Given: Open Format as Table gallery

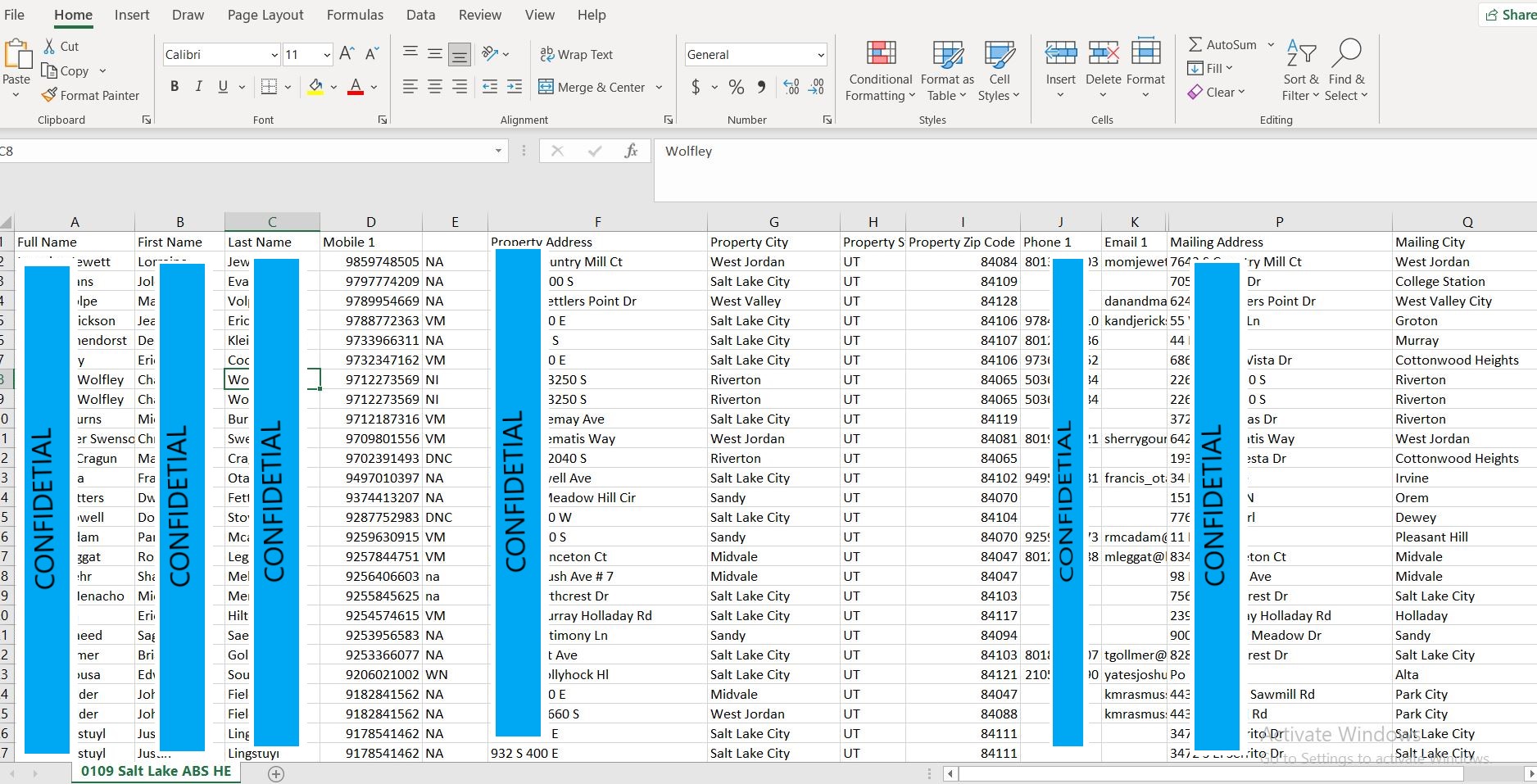Looking at the screenshot, I should click(947, 71).
